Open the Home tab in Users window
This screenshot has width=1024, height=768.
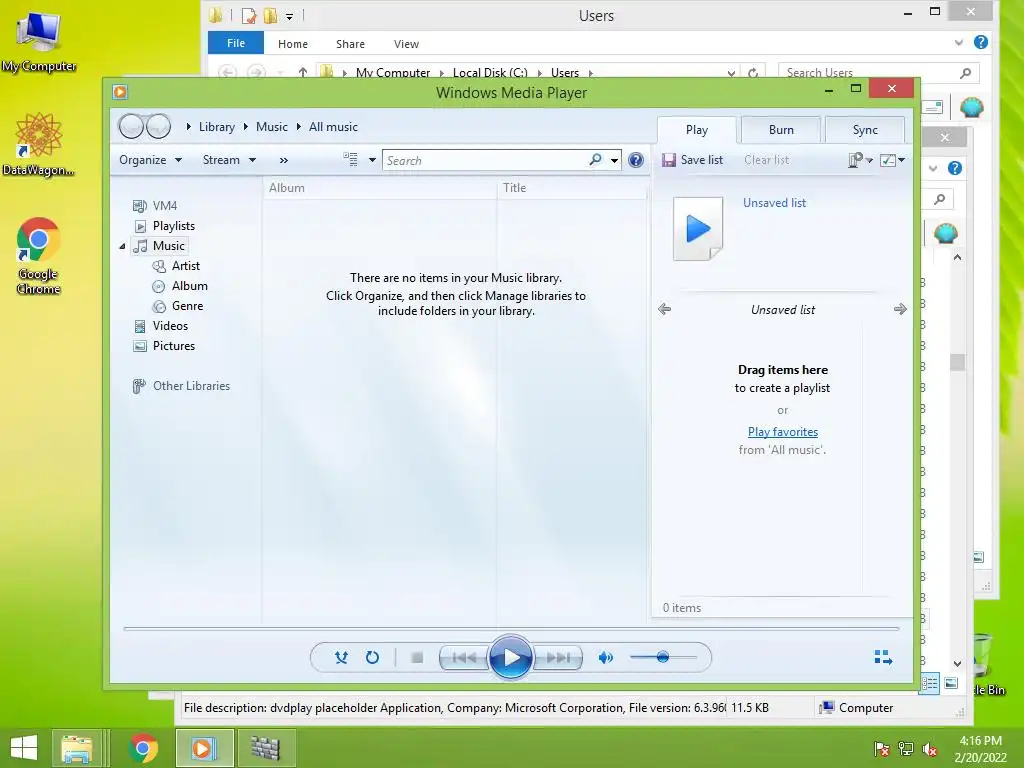(x=293, y=44)
